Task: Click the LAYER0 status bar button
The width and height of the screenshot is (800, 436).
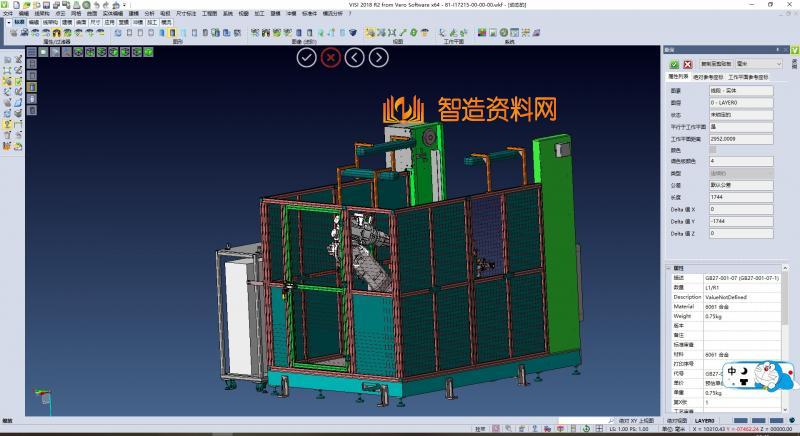Action: tap(706, 421)
